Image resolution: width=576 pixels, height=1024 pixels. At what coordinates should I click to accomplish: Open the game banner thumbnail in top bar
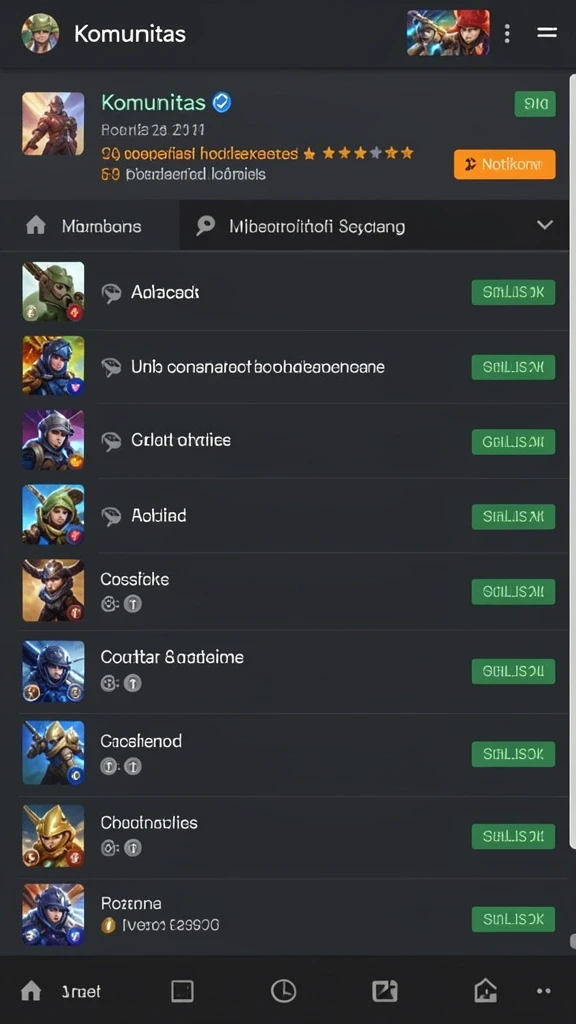tap(448, 33)
